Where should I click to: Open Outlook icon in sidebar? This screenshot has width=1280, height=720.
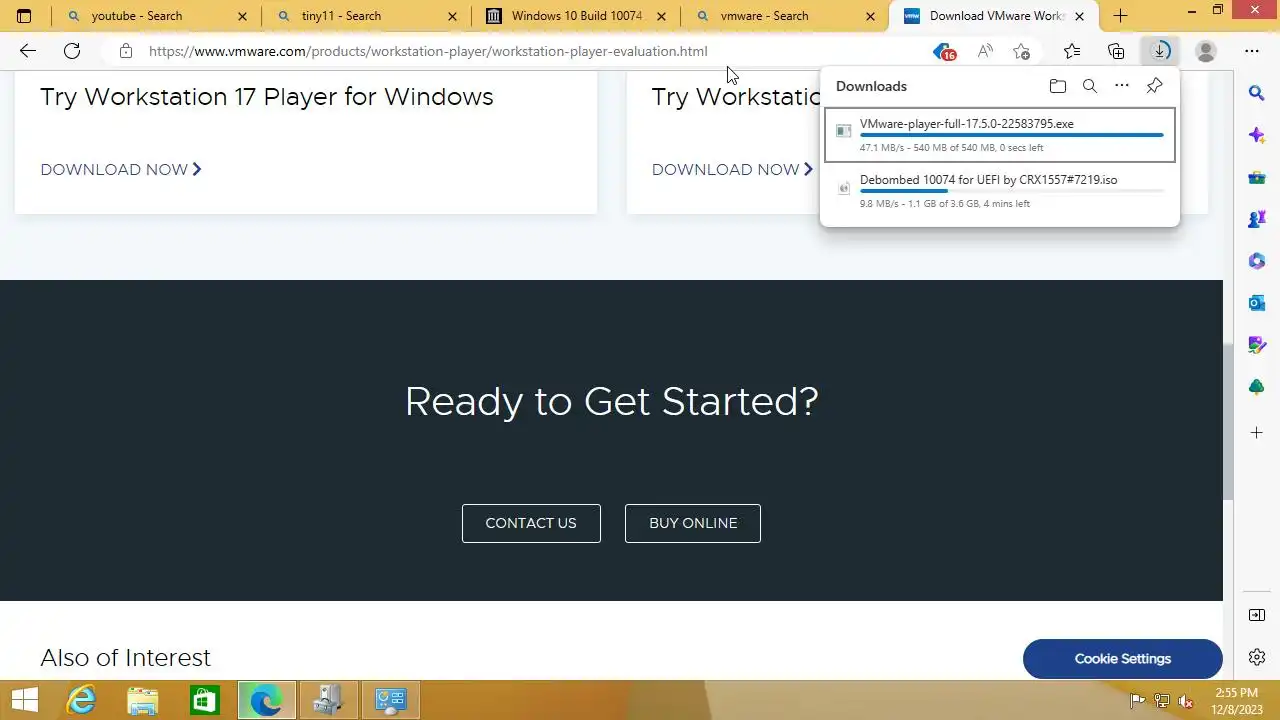pos(1257,303)
